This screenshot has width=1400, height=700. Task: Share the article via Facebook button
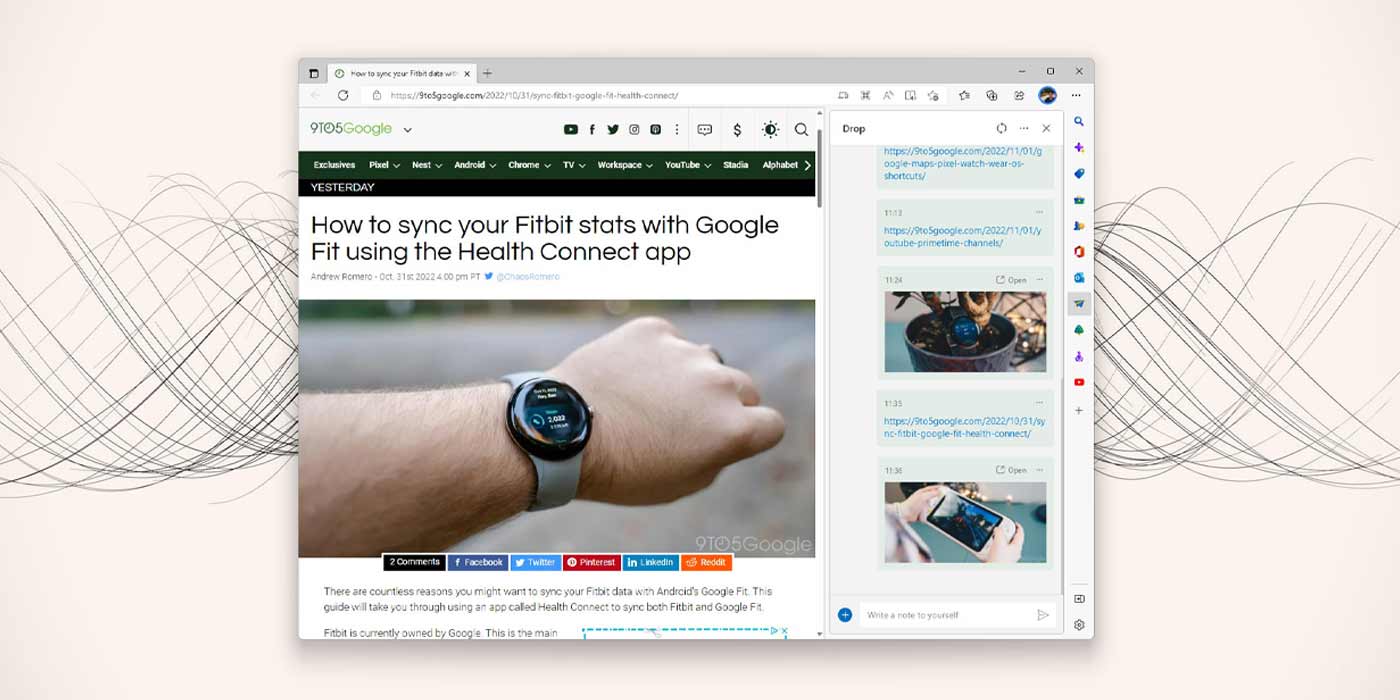[x=478, y=562]
